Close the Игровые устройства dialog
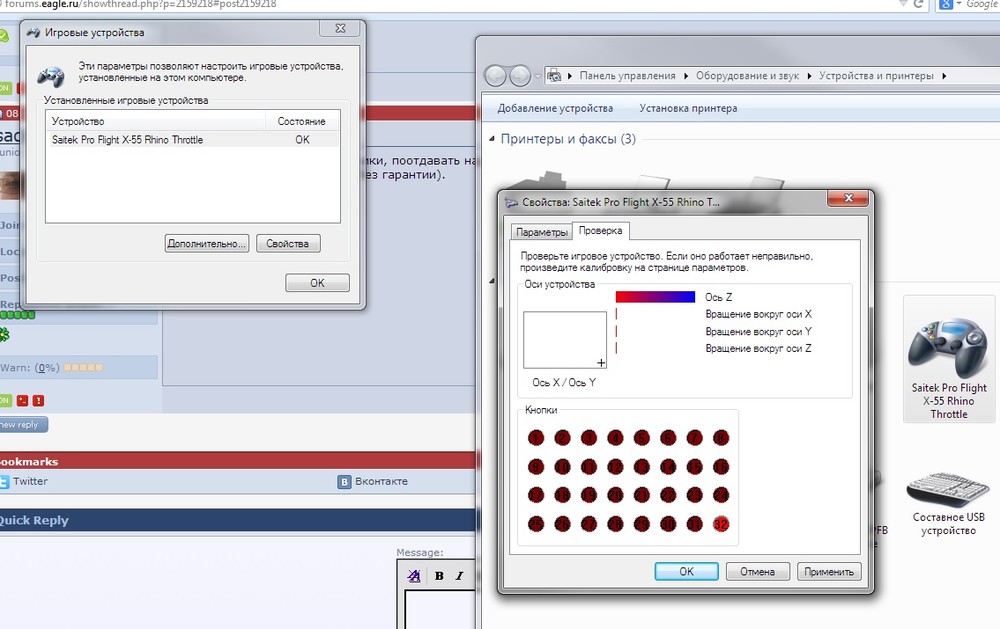Image resolution: width=1000 pixels, height=629 pixels. pyautogui.click(x=341, y=29)
